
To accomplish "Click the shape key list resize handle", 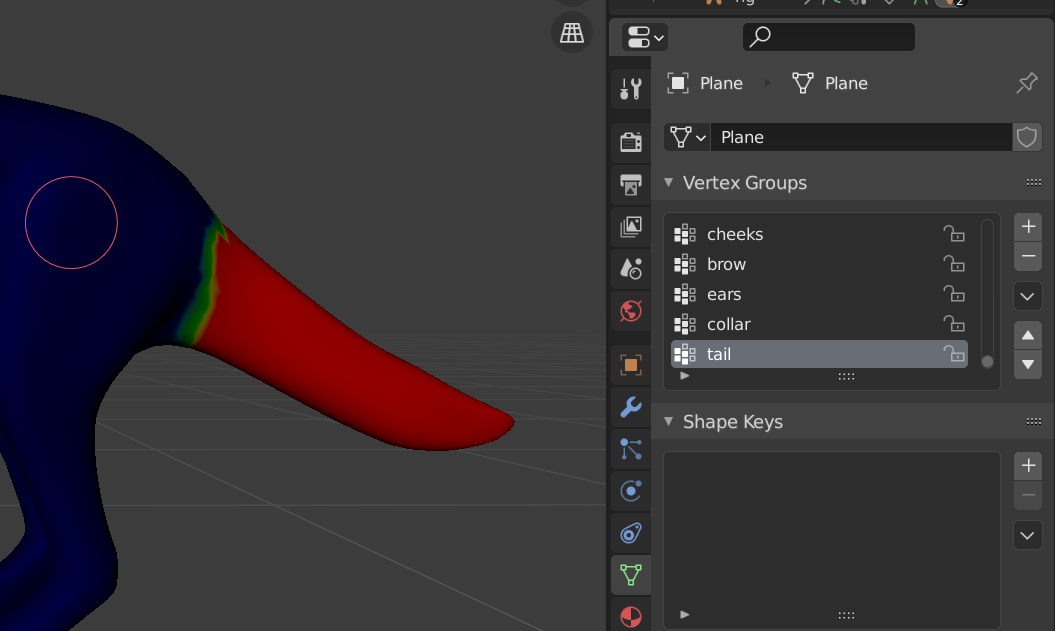I will click(x=846, y=616).
